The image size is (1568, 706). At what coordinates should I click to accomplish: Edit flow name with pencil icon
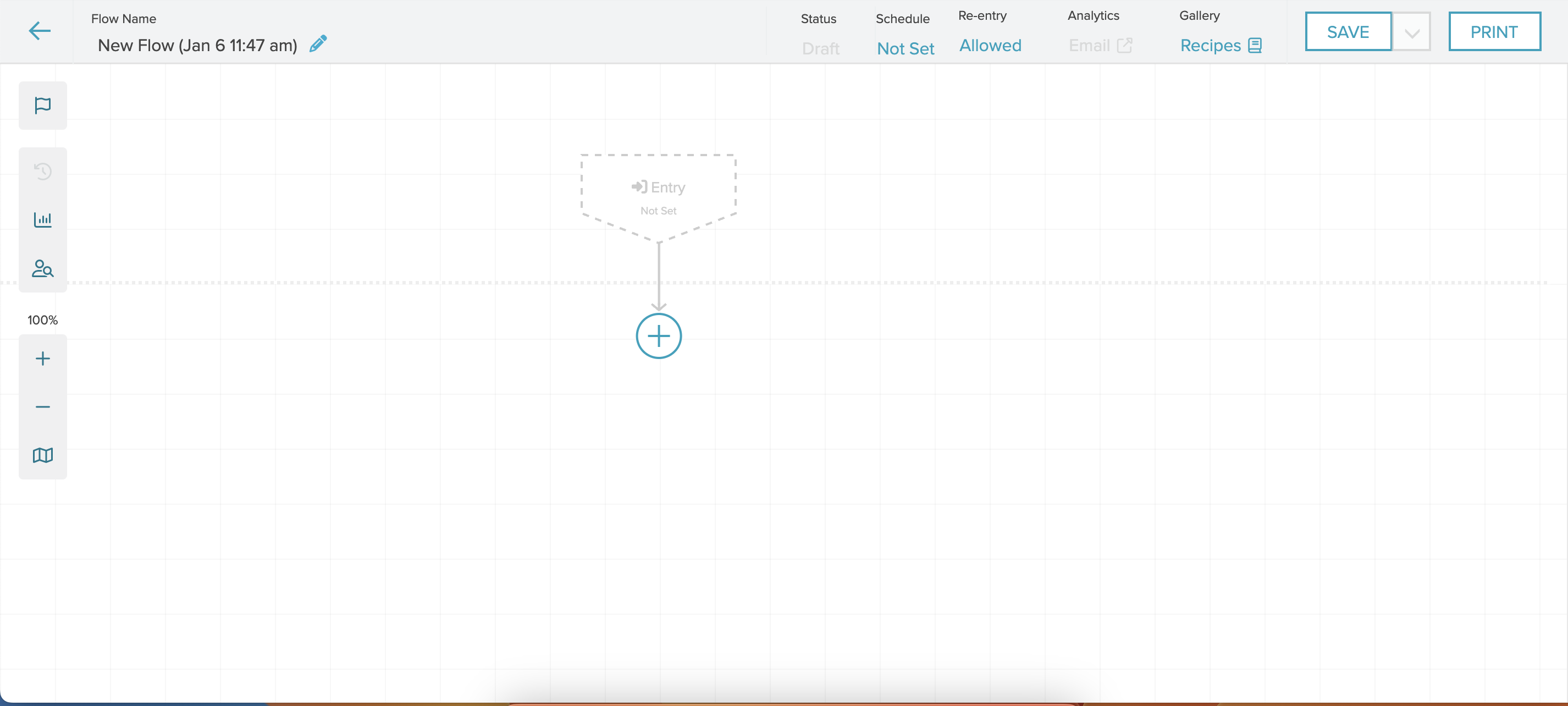click(x=318, y=45)
